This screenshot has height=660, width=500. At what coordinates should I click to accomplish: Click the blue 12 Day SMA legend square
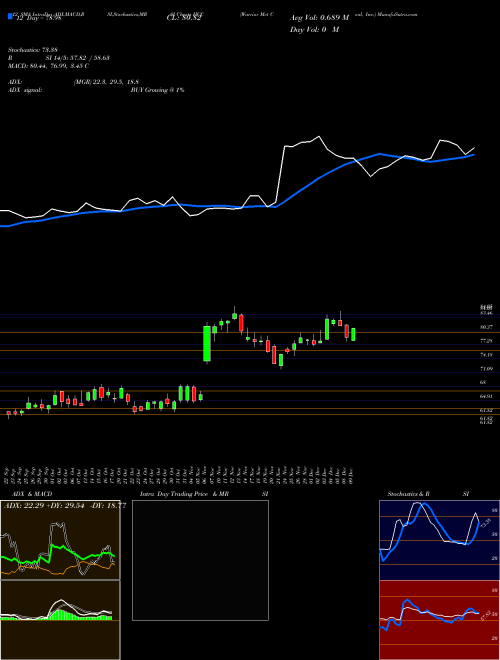point(10,17)
